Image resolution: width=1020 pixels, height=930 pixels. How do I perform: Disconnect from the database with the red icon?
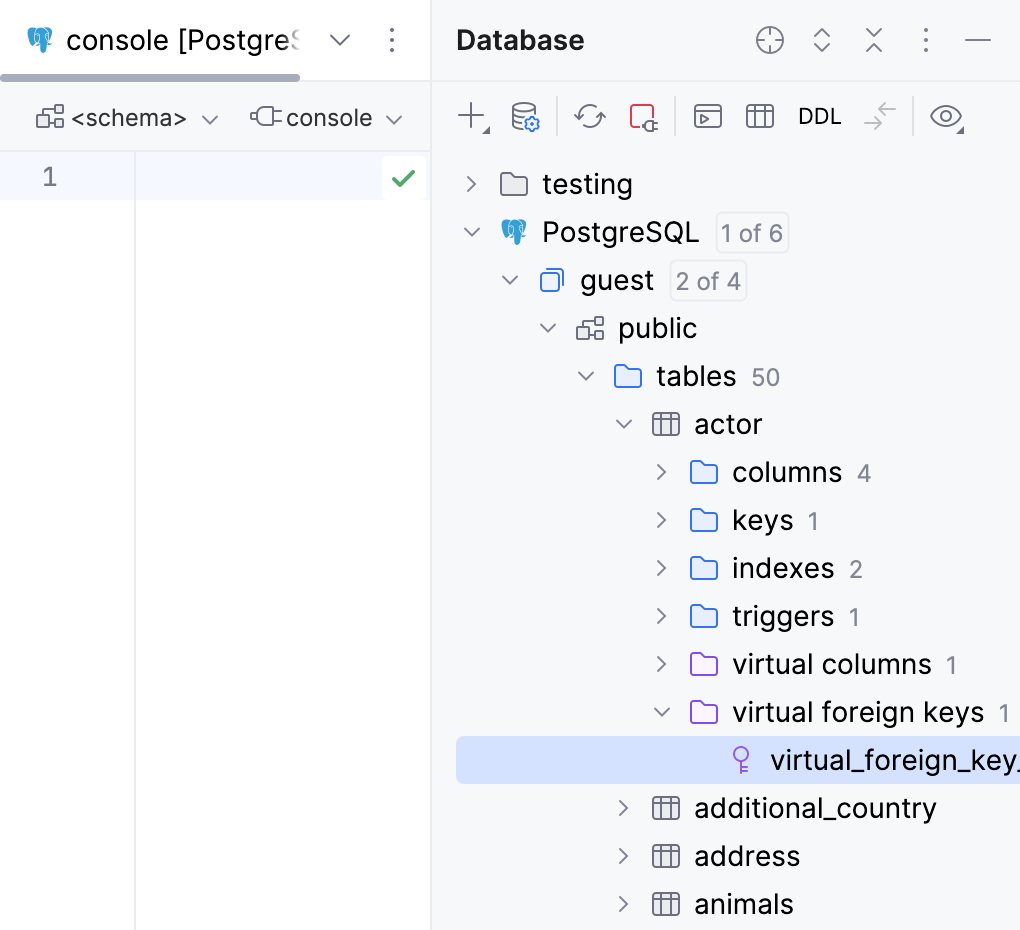pos(643,116)
